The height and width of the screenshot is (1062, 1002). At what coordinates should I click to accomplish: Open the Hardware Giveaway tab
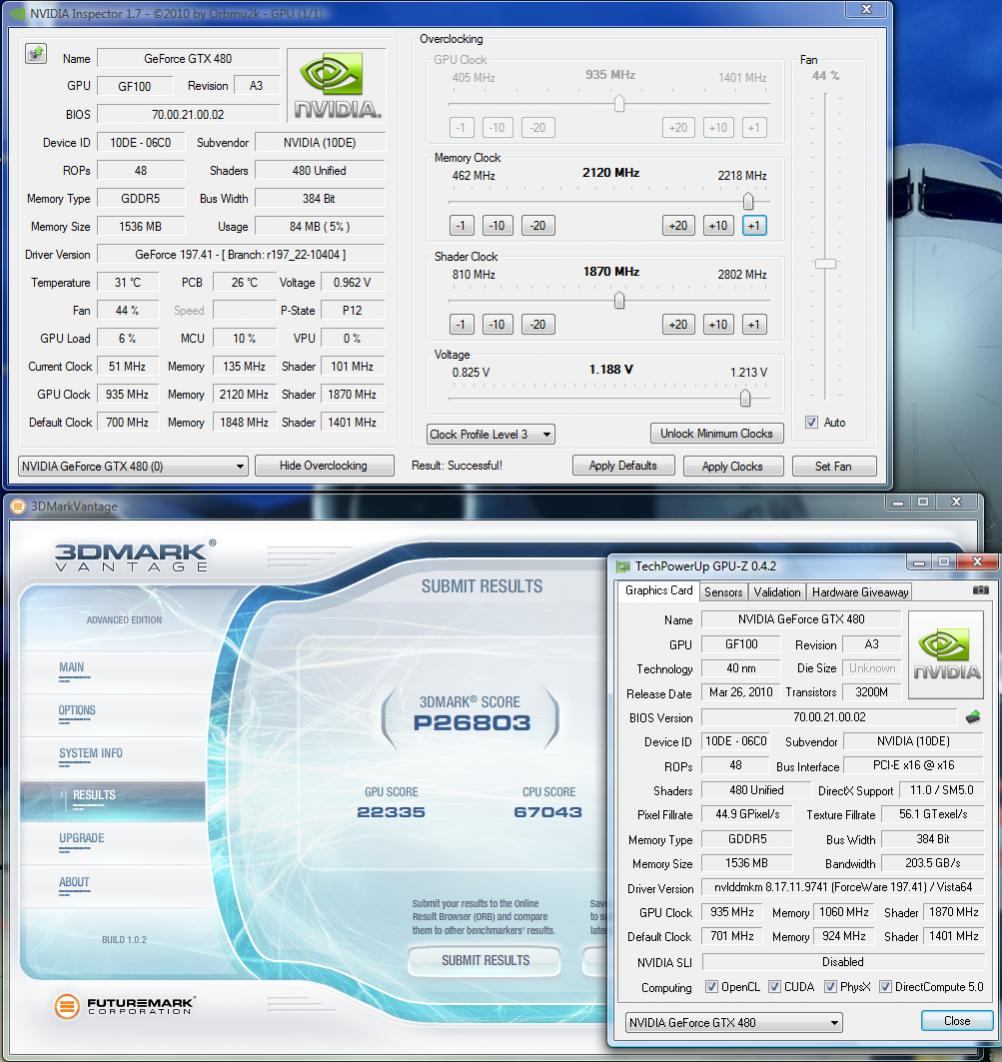860,592
